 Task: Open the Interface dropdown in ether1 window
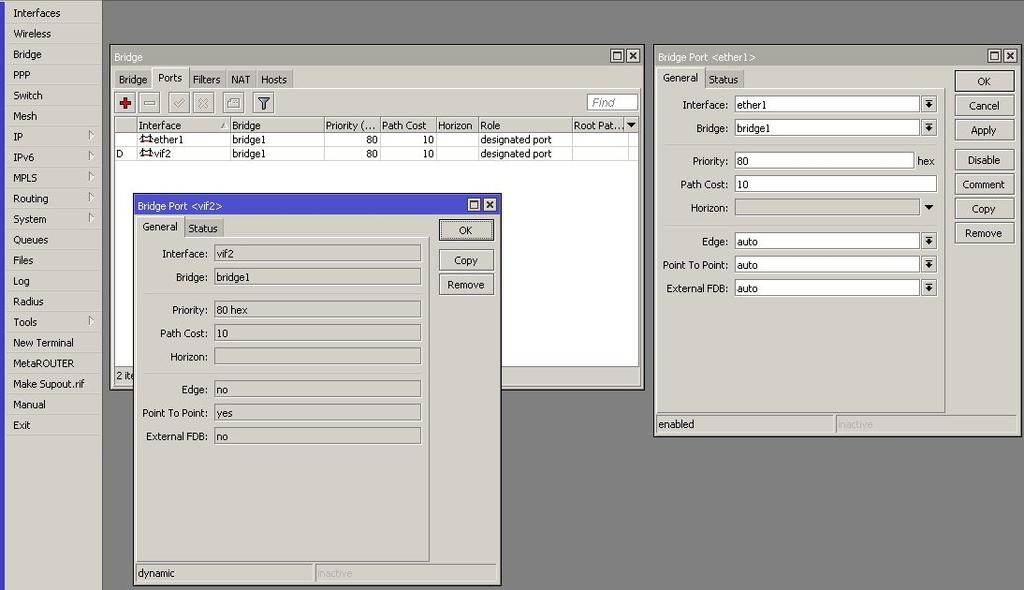(929, 104)
